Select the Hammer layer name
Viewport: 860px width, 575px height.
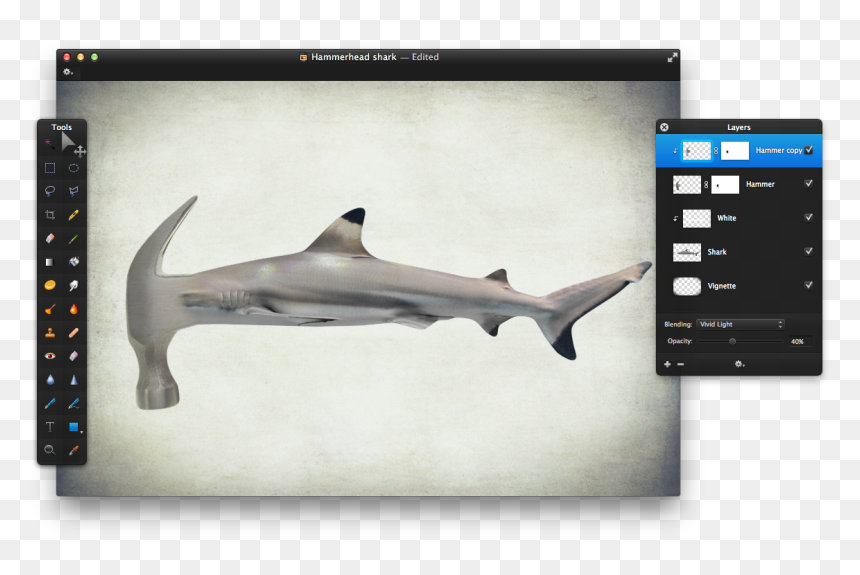coord(760,184)
